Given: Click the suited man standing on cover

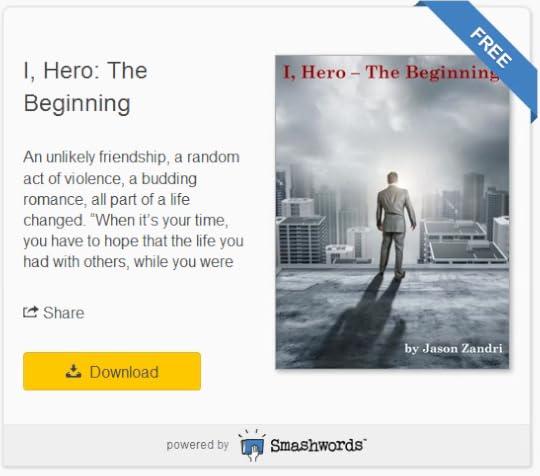Looking at the screenshot, I should point(395,225).
